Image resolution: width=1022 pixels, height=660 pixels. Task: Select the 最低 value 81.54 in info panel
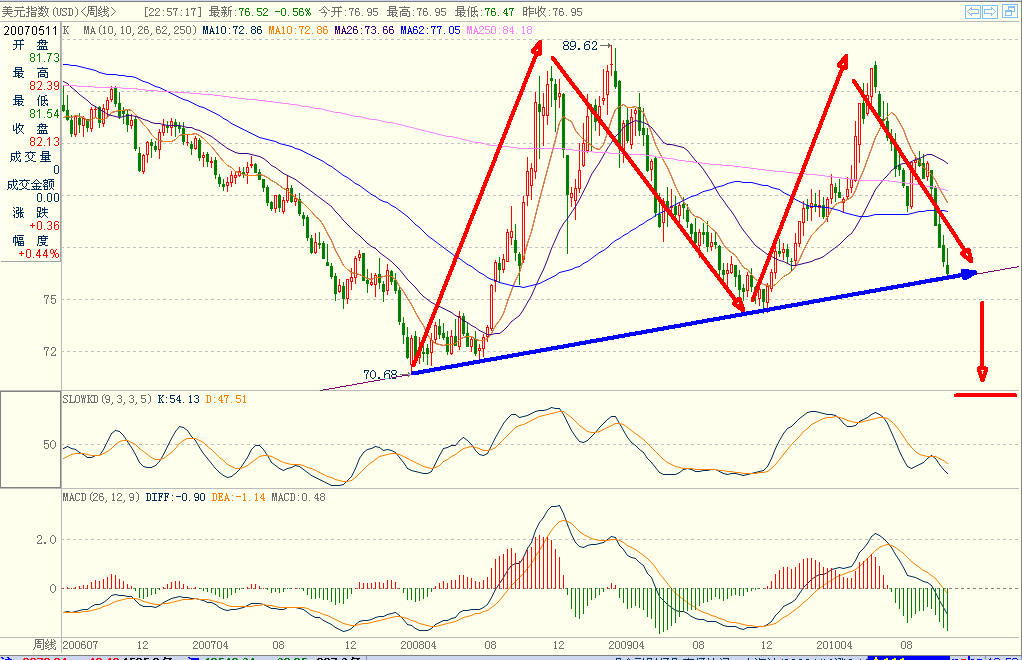[x=44, y=114]
